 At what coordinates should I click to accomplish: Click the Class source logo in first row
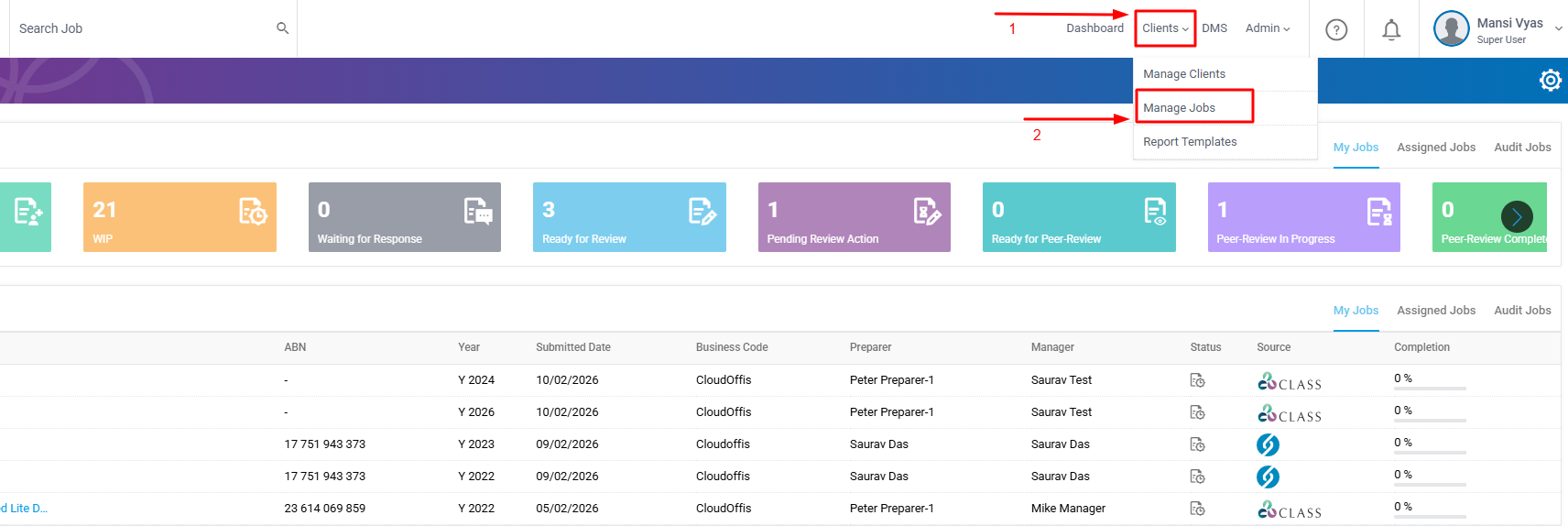coord(1289,381)
